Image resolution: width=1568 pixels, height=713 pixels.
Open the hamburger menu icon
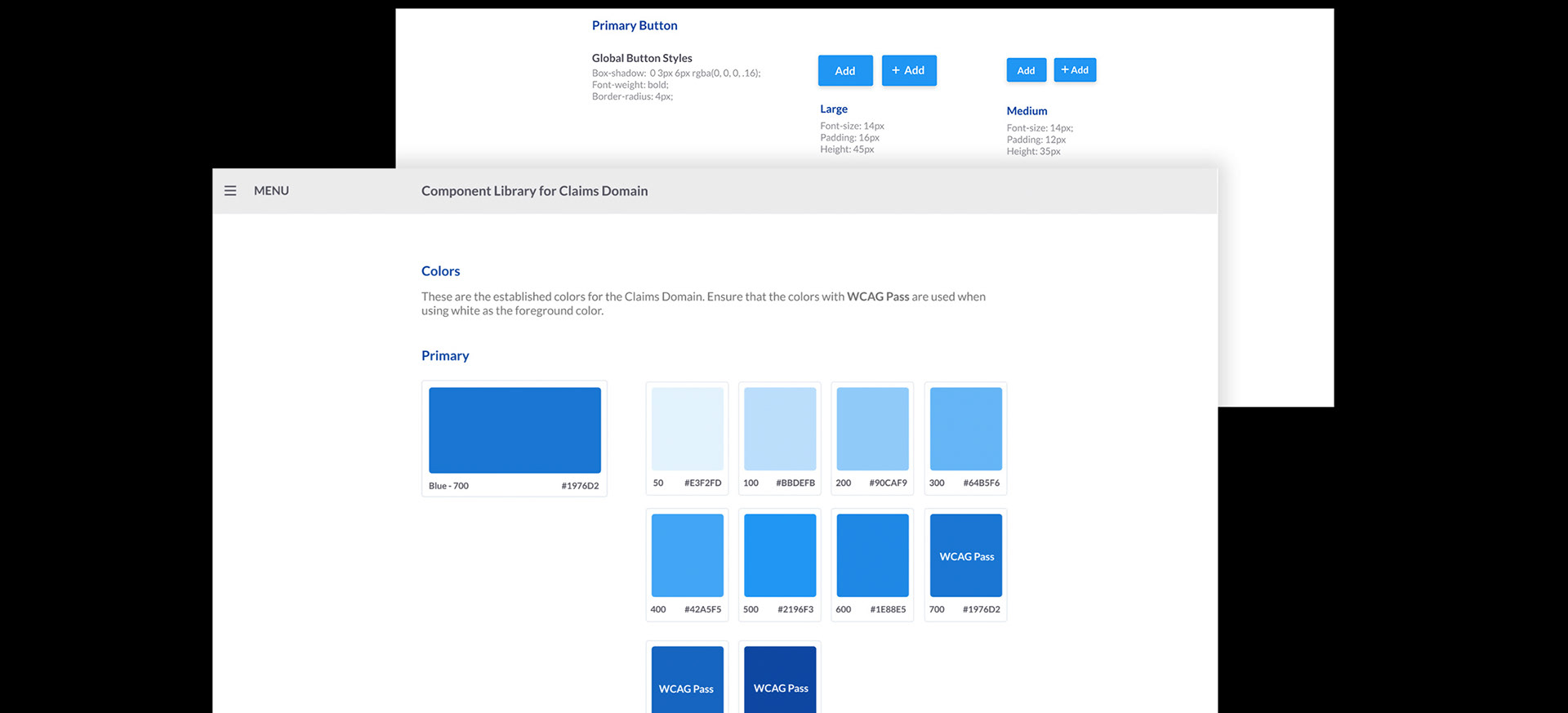pos(230,190)
